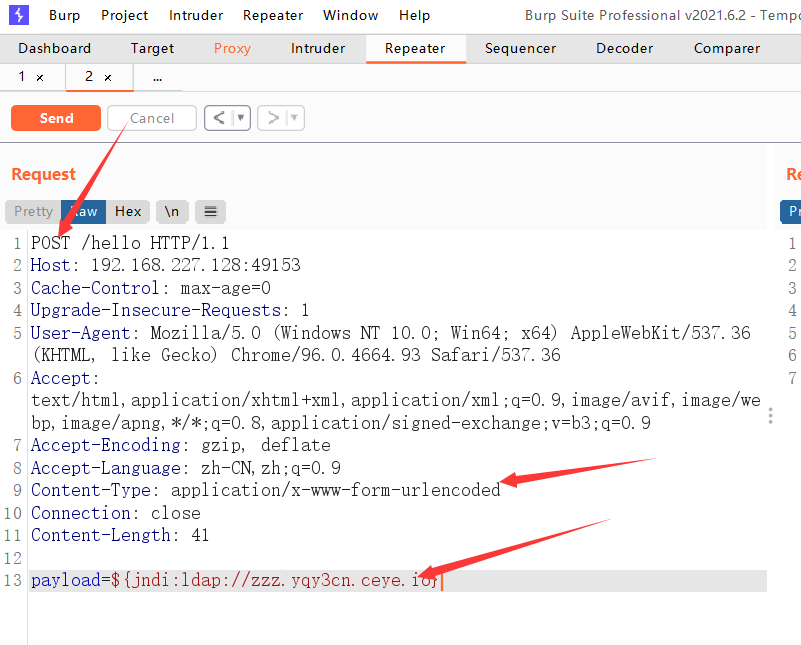This screenshot has width=801, height=645.
Task: Switch to the Decoder tab
Action: [625, 49]
